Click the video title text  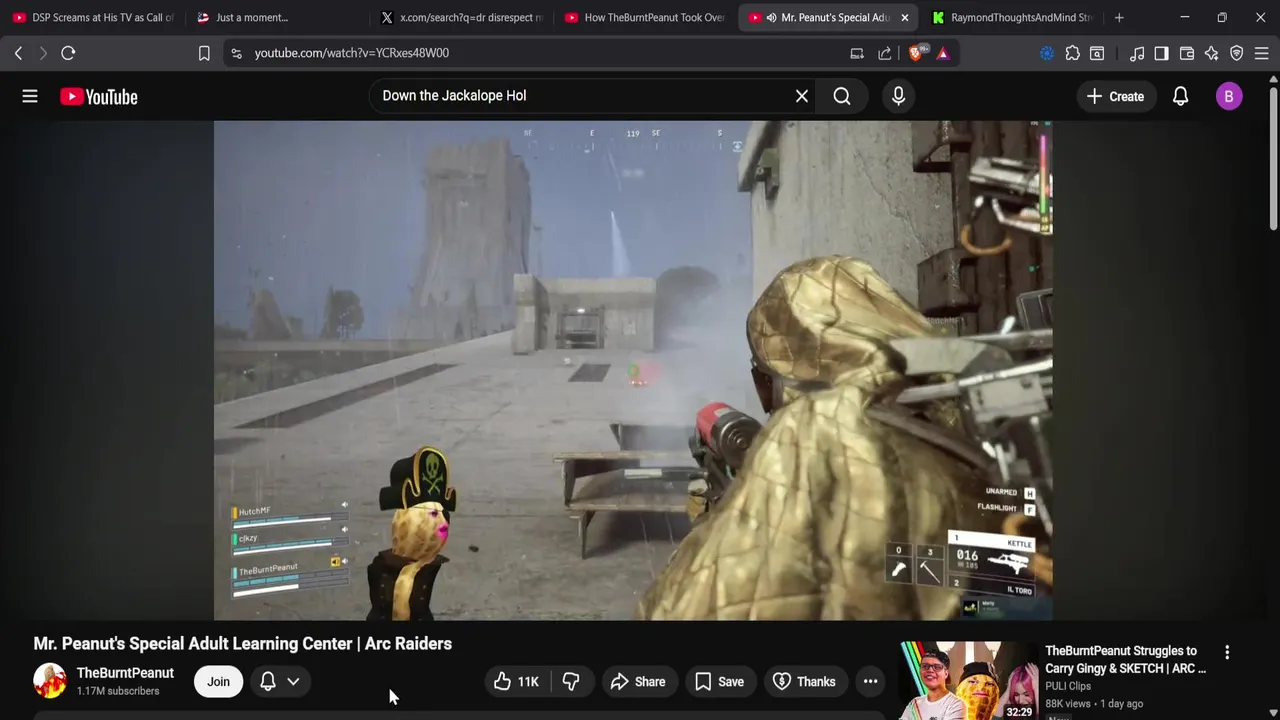click(x=243, y=644)
